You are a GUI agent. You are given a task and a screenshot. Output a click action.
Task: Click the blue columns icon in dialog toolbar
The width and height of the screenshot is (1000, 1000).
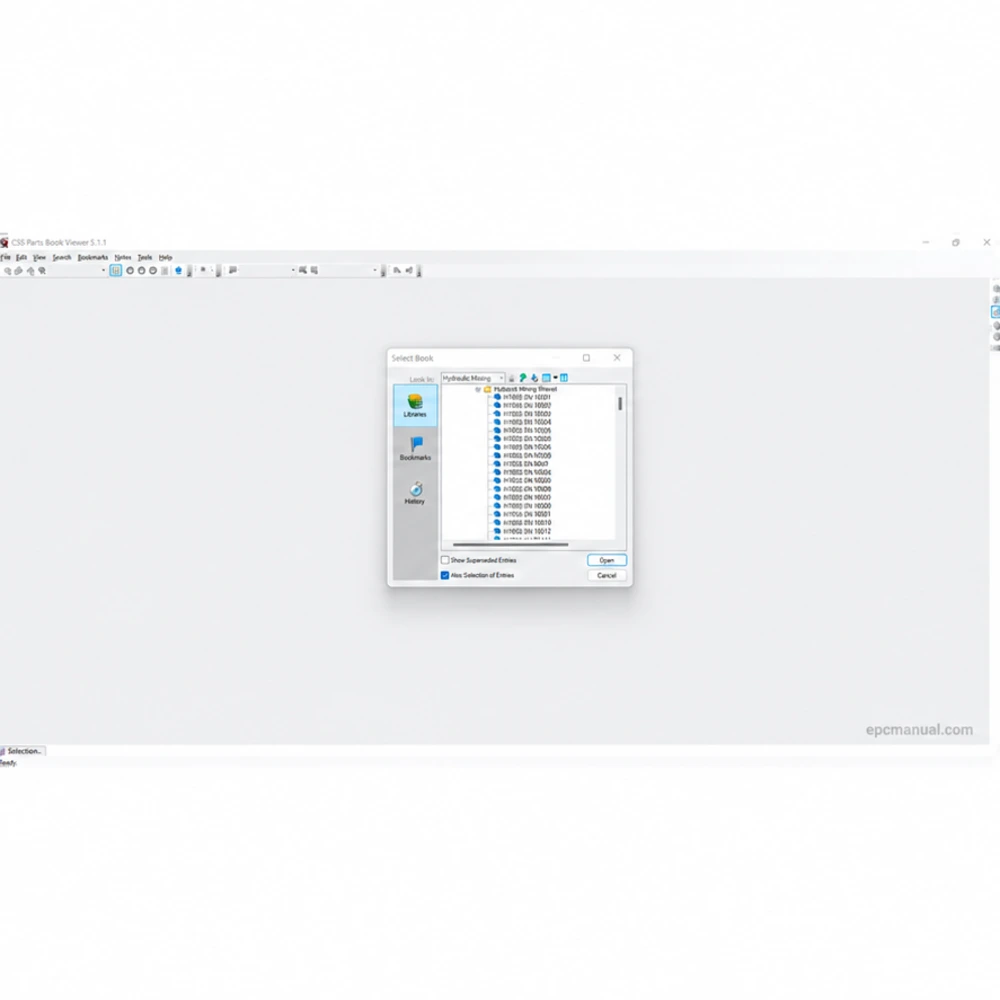[x=564, y=378]
